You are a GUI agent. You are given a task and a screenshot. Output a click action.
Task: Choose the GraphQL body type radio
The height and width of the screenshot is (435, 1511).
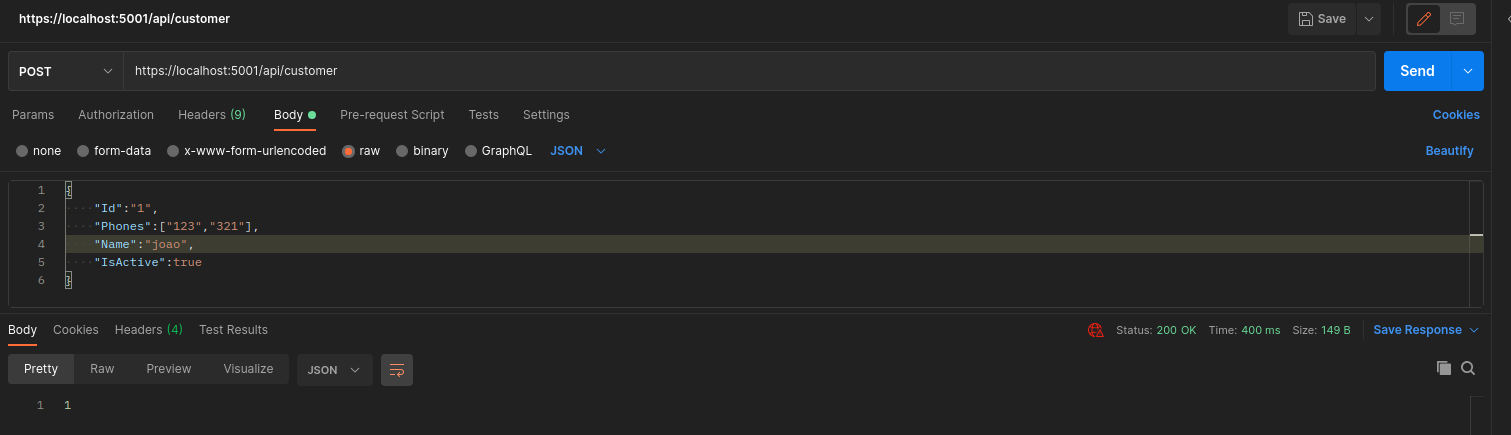(472, 151)
